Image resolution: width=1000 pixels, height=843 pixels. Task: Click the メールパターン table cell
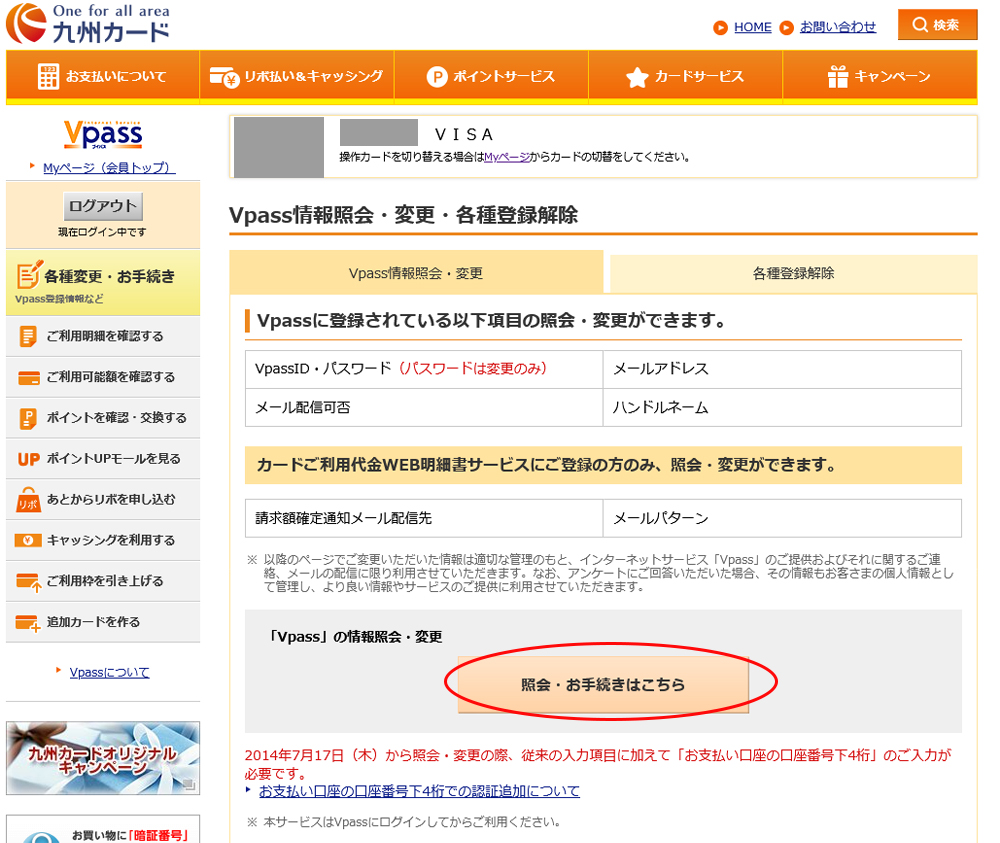(x=782, y=518)
